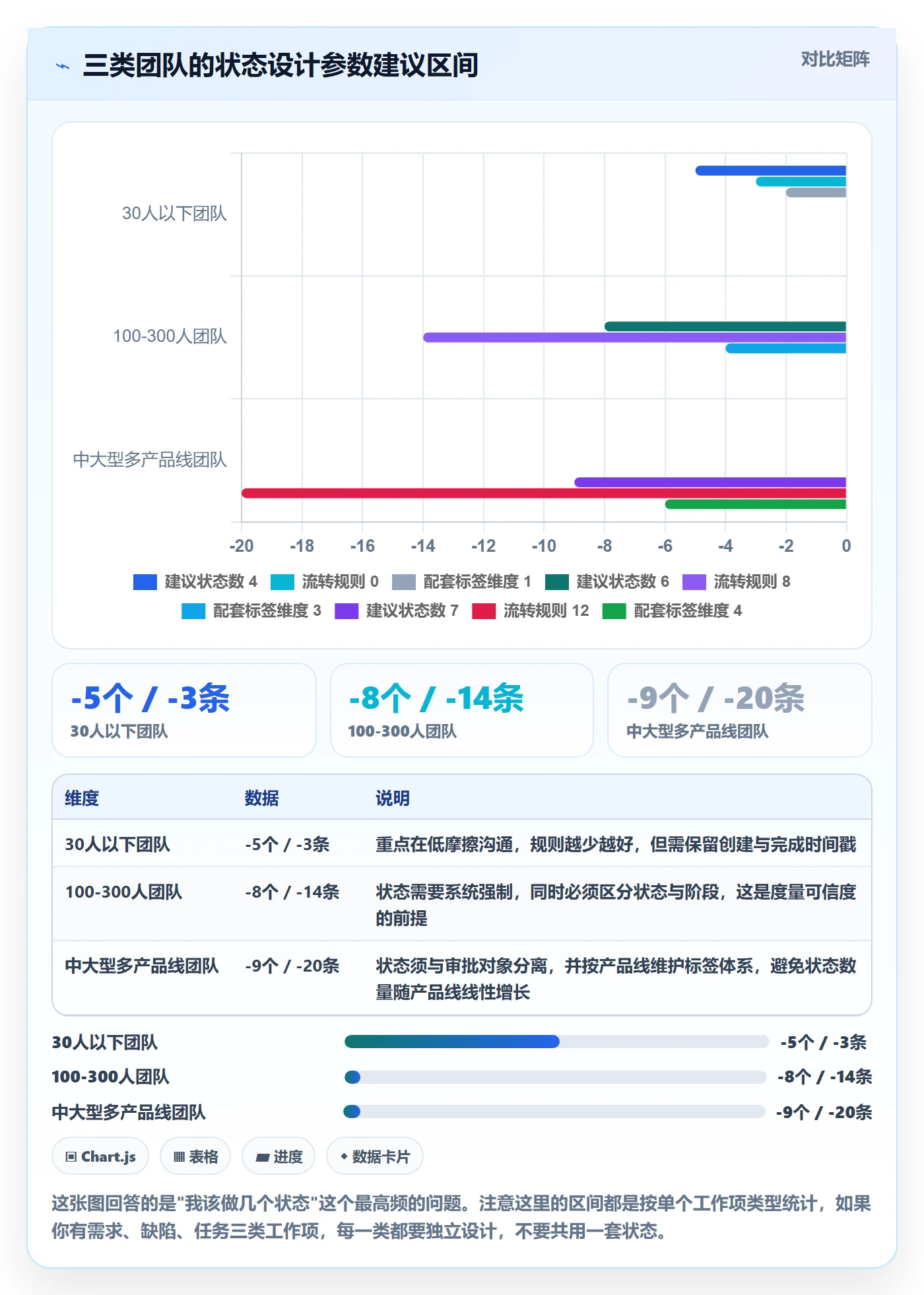Click the 中大型多产品线团队 progress bar
The width and height of the screenshot is (924, 1295).
pos(554,1112)
